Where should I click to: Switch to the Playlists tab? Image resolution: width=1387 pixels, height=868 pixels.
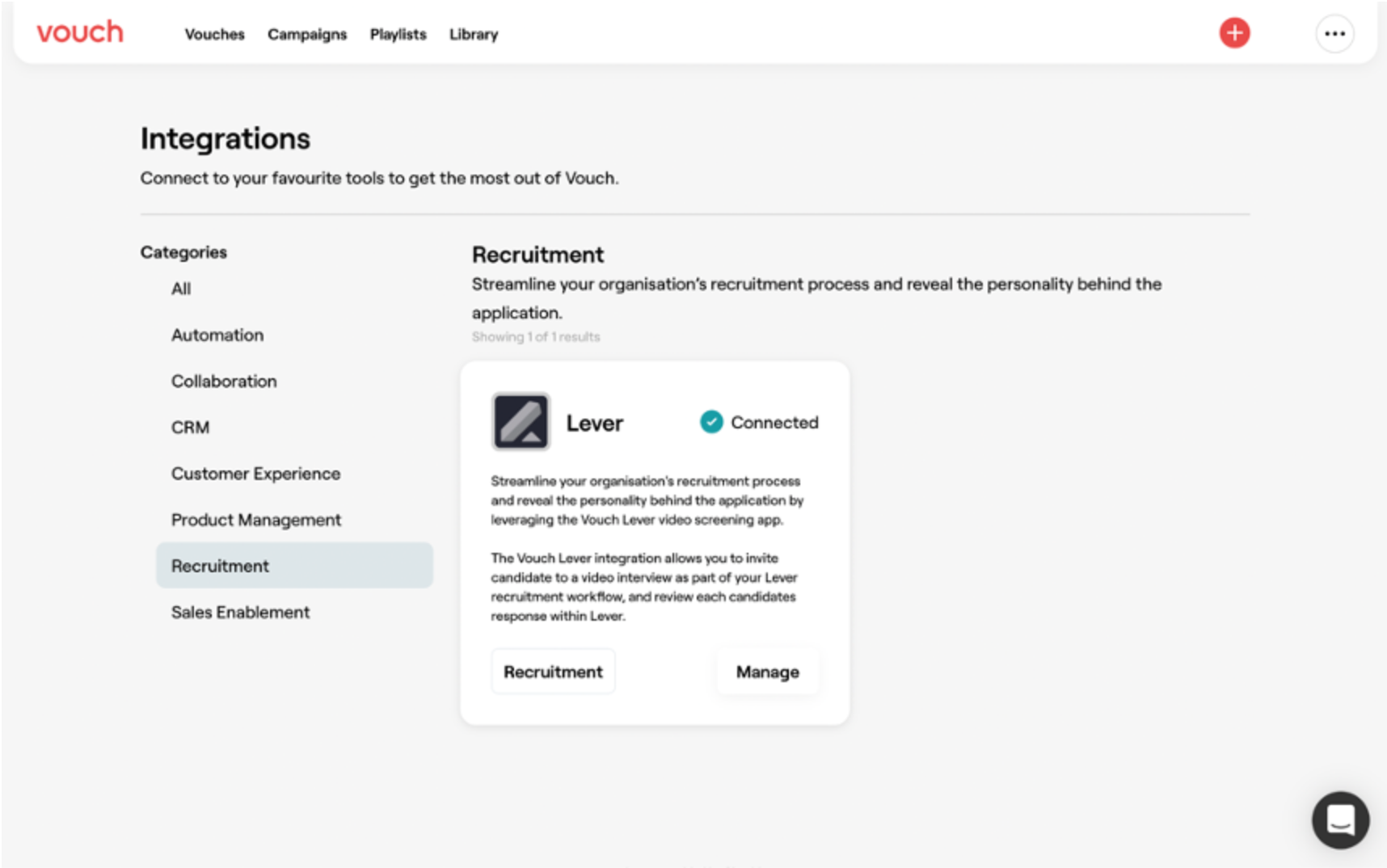tap(398, 34)
